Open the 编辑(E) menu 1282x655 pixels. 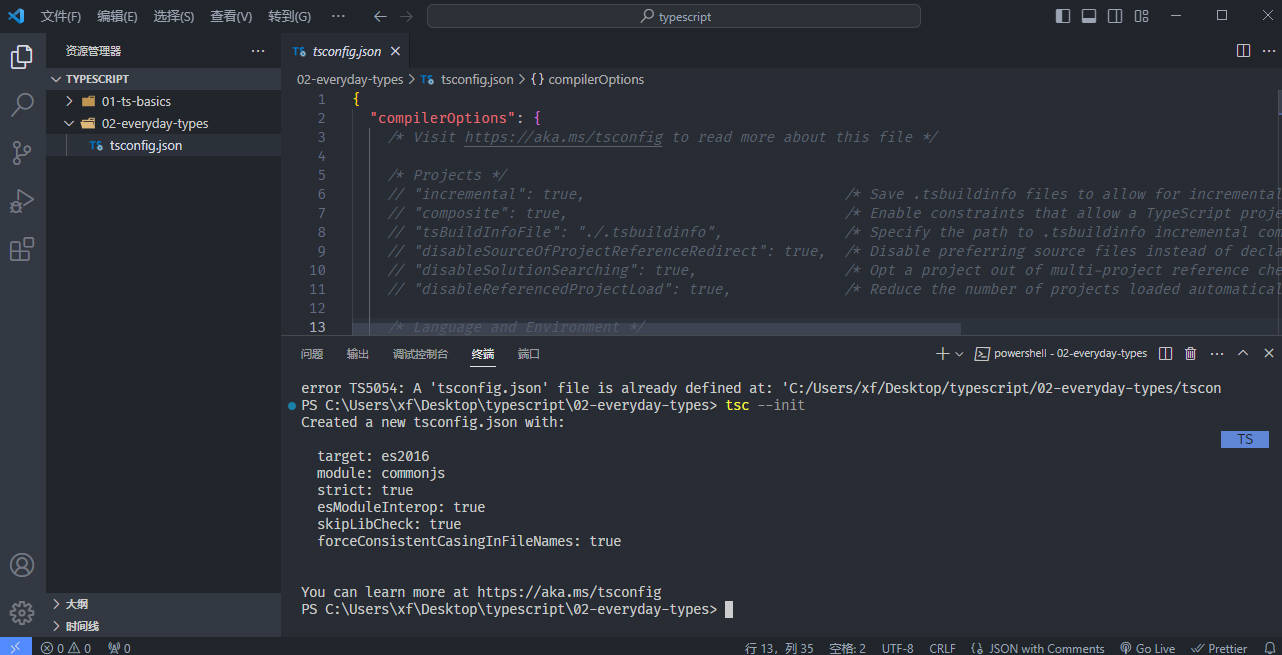pos(117,16)
